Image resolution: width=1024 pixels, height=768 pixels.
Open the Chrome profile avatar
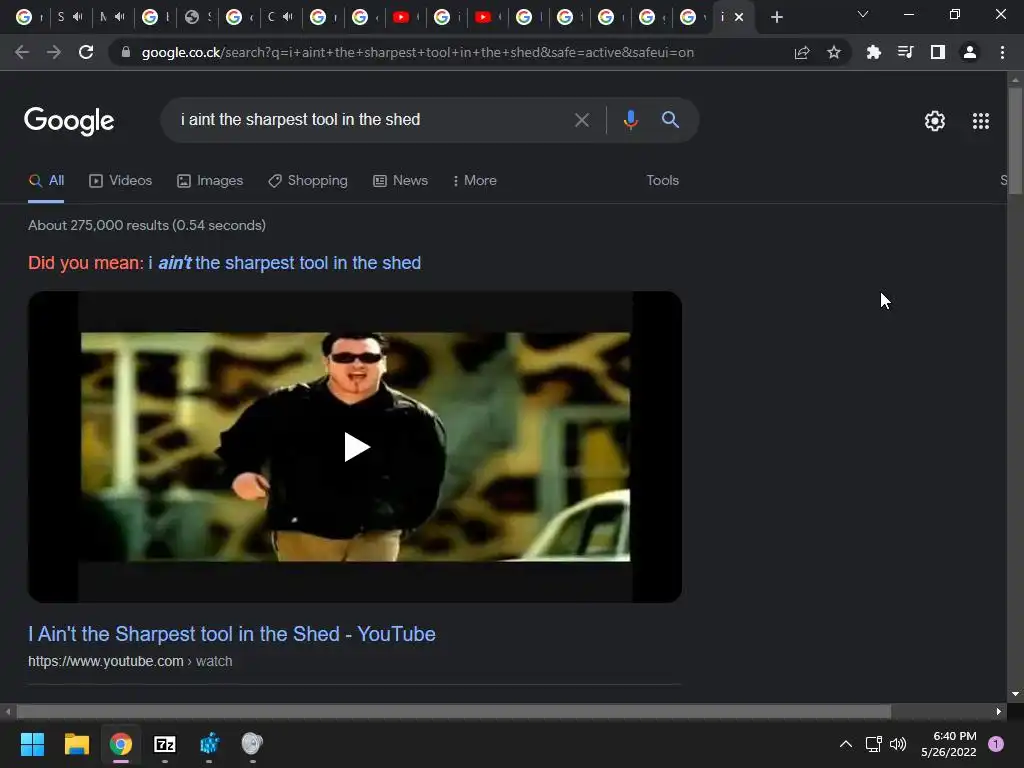(x=970, y=52)
